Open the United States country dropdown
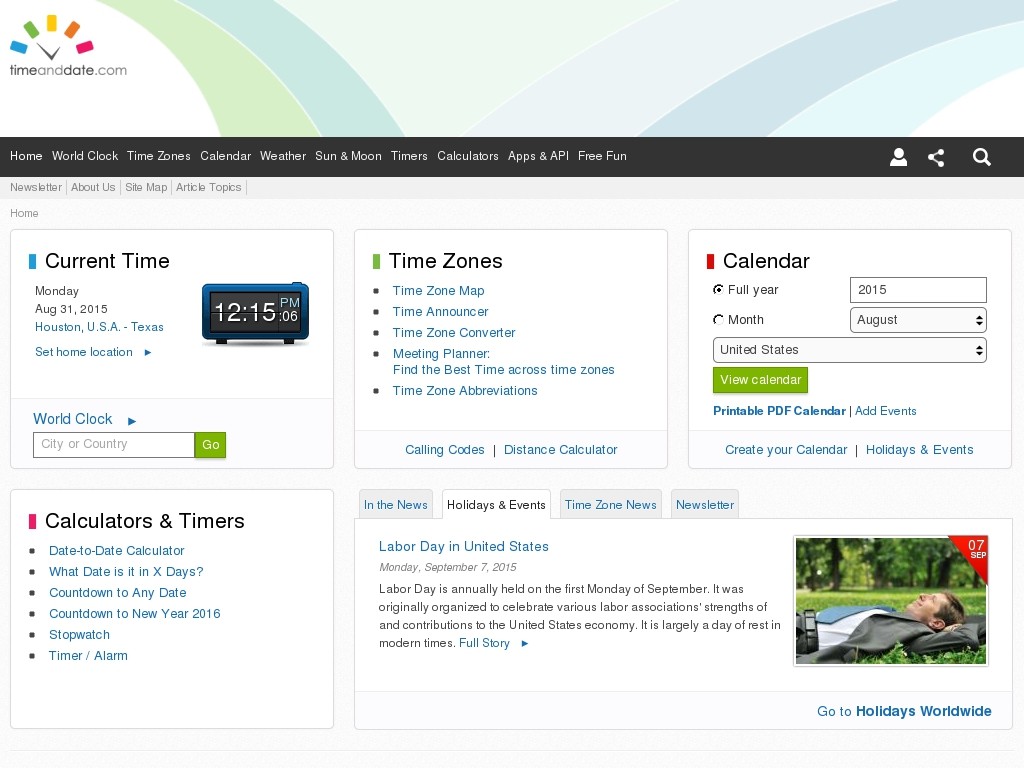The width and height of the screenshot is (1024, 768). coord(849,350)
